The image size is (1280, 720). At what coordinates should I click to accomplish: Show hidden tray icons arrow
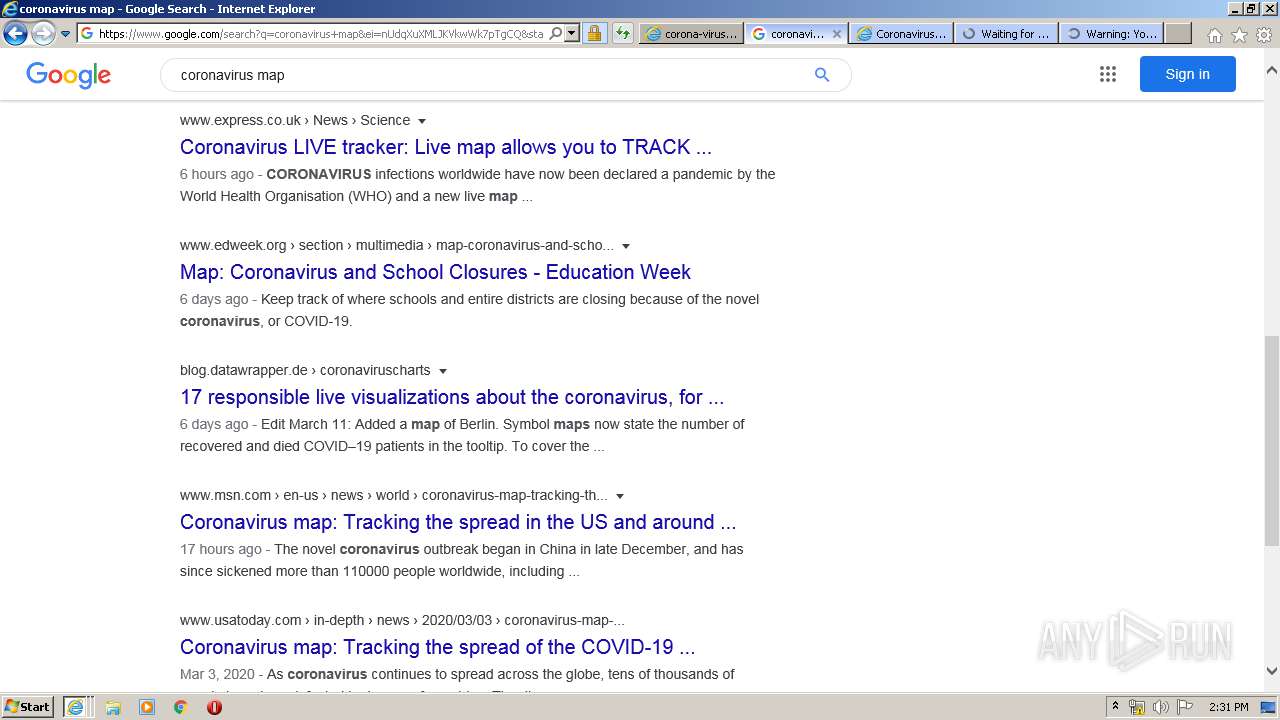pos(1115,707)
